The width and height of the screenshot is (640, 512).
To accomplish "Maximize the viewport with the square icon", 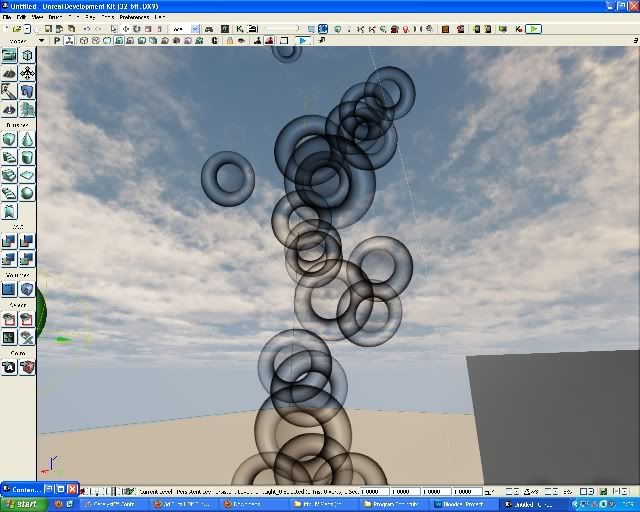I will [x=284, y=40].
